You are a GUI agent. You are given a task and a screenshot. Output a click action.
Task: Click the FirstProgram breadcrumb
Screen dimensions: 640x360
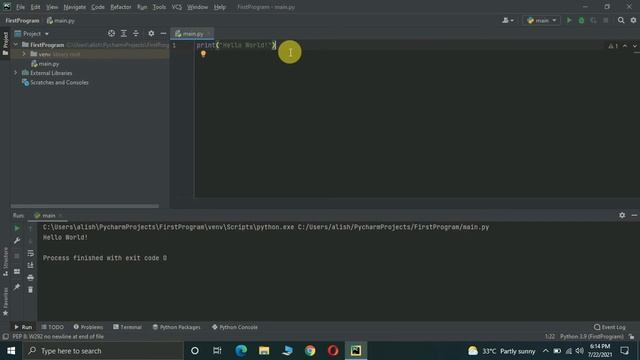(22, 20)
